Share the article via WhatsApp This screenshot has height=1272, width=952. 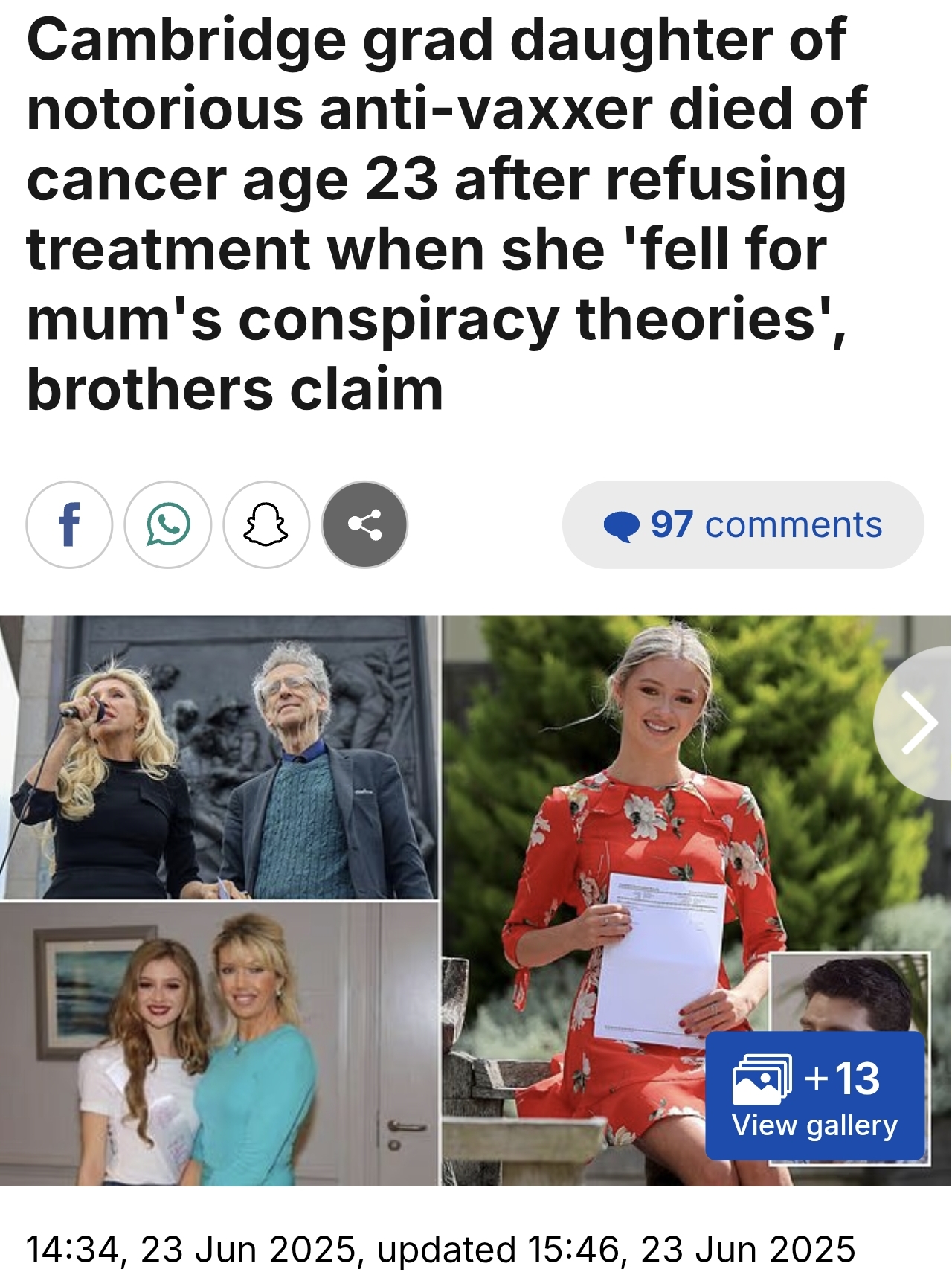168,524
